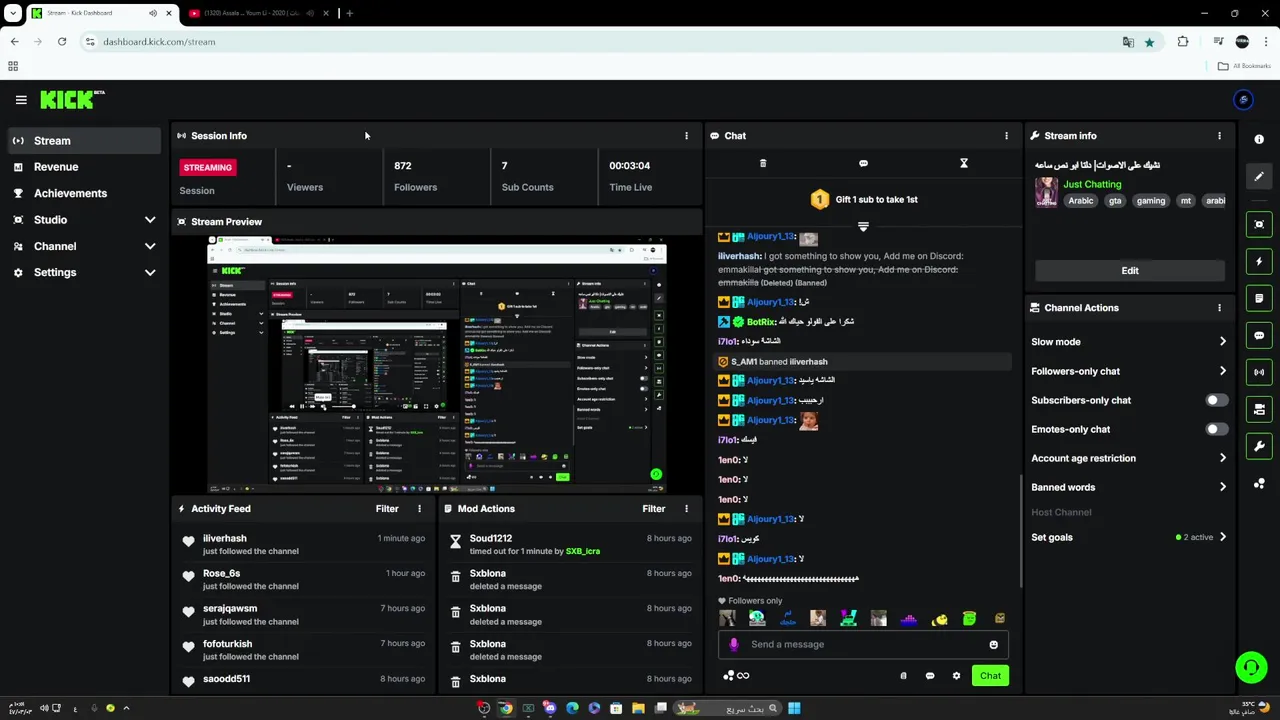Open chat settings with the gear icon by the Chat button

pos(956,676)
